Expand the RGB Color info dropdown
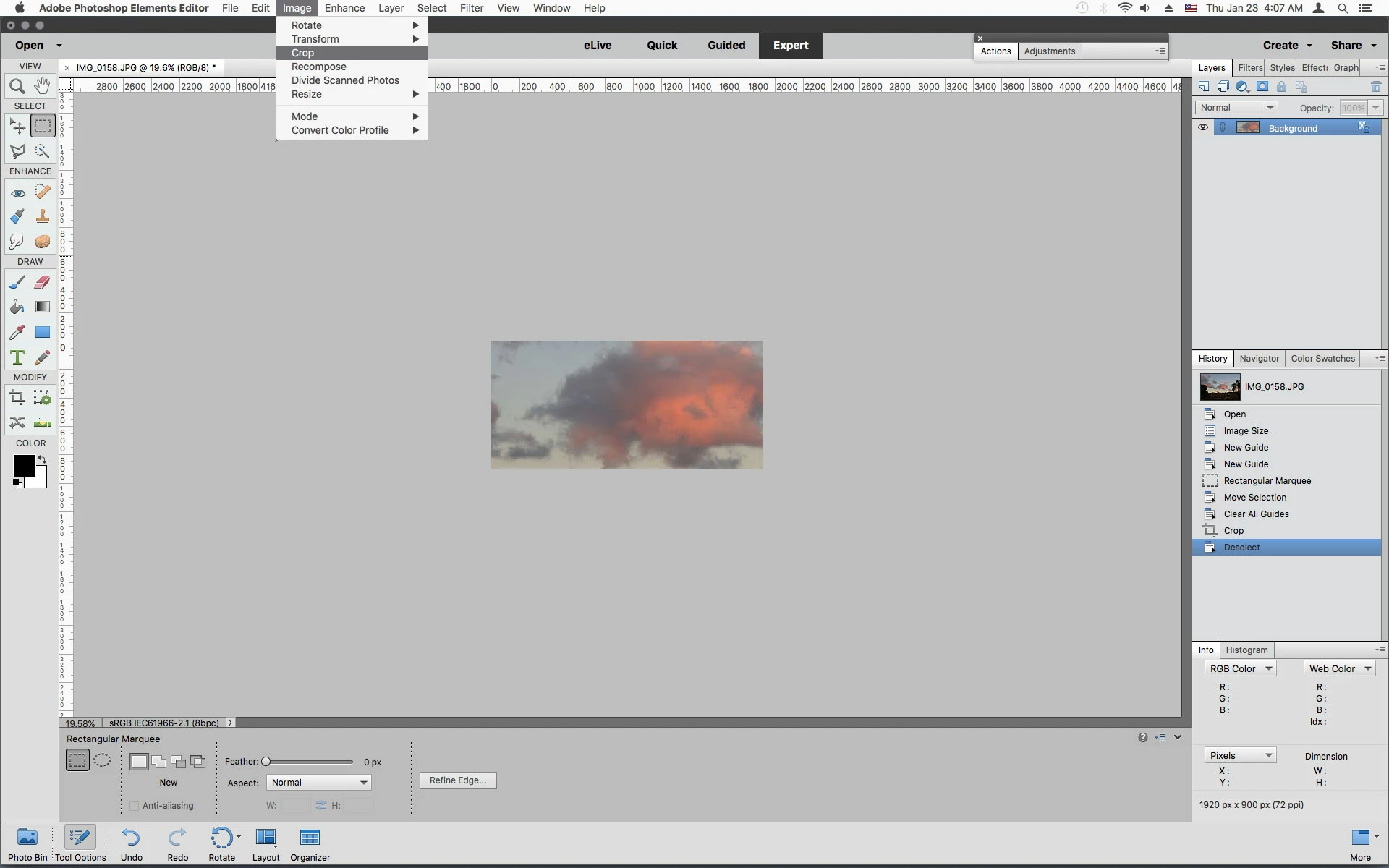 point(1240,669)
